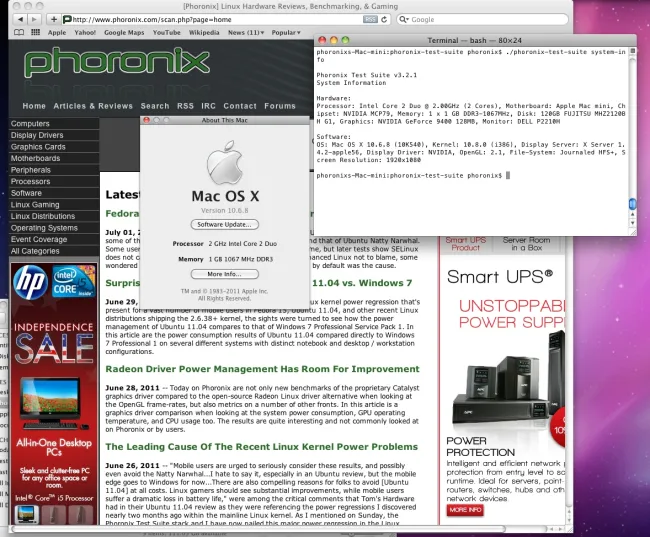Reload the page using refresh icon
Viewport: 650px width, 537px height.
pyautogui.click(x=384, y=19)
